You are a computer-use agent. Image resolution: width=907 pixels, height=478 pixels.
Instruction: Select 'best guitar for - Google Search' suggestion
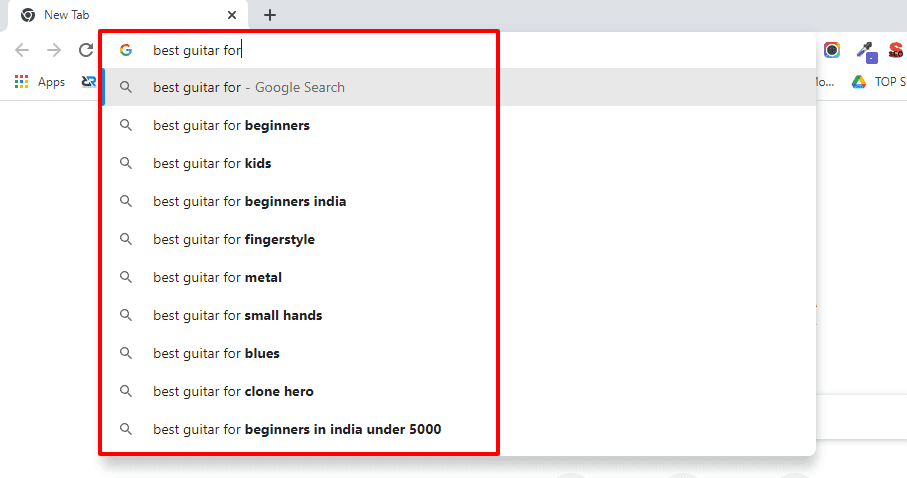point(249,87)
